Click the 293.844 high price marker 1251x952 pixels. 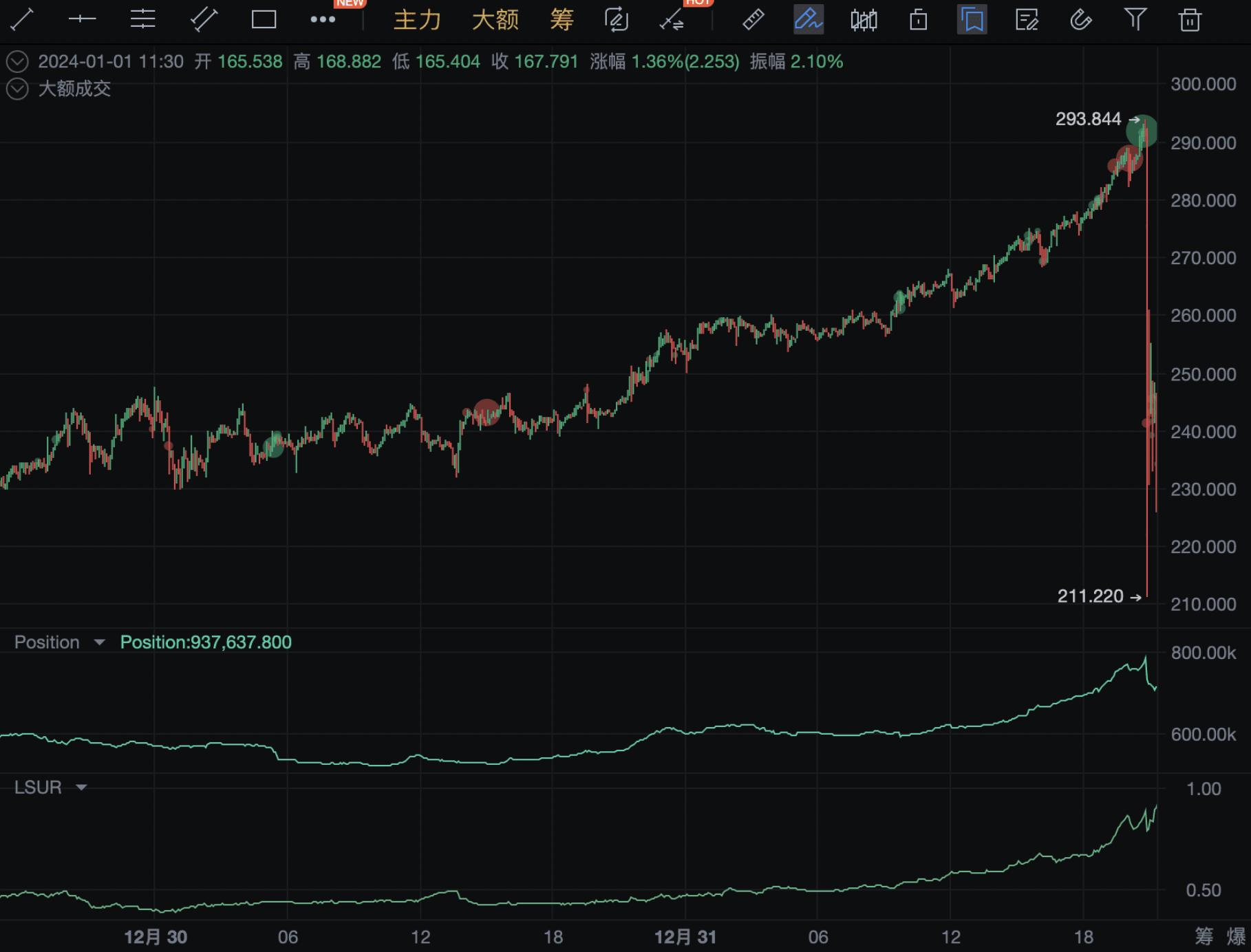[1089, 119]
